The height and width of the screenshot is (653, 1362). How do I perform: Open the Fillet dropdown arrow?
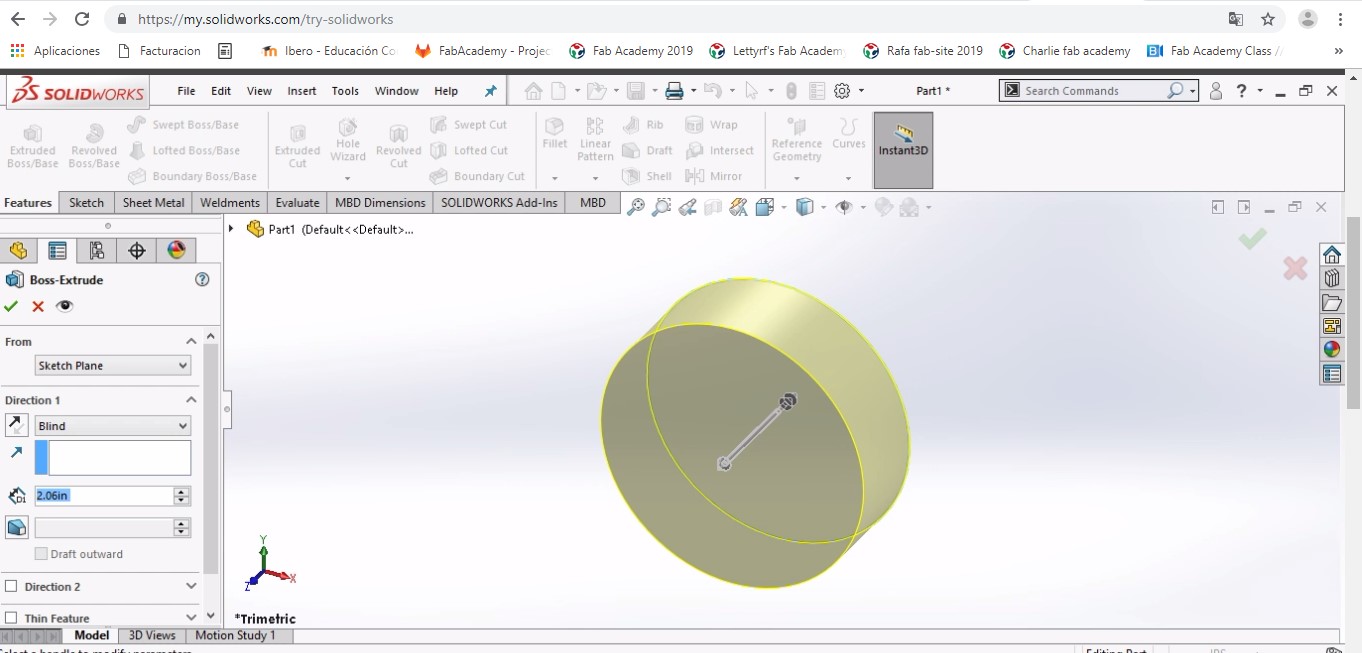coord(555,179)
